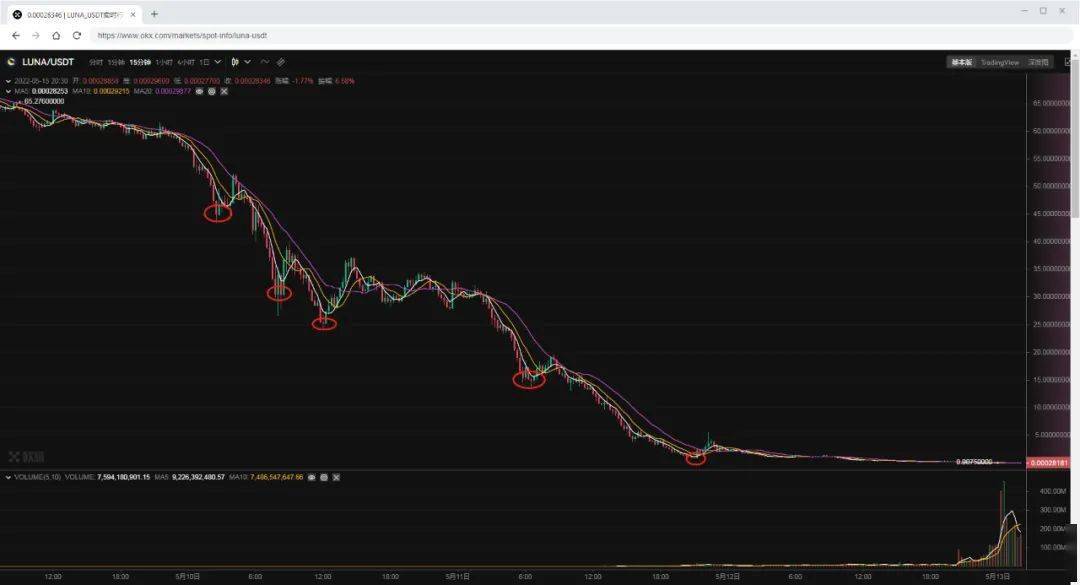Select the 1小时 timeframe
This screenshot has width=1080, height=585.
tap(164, 62)
